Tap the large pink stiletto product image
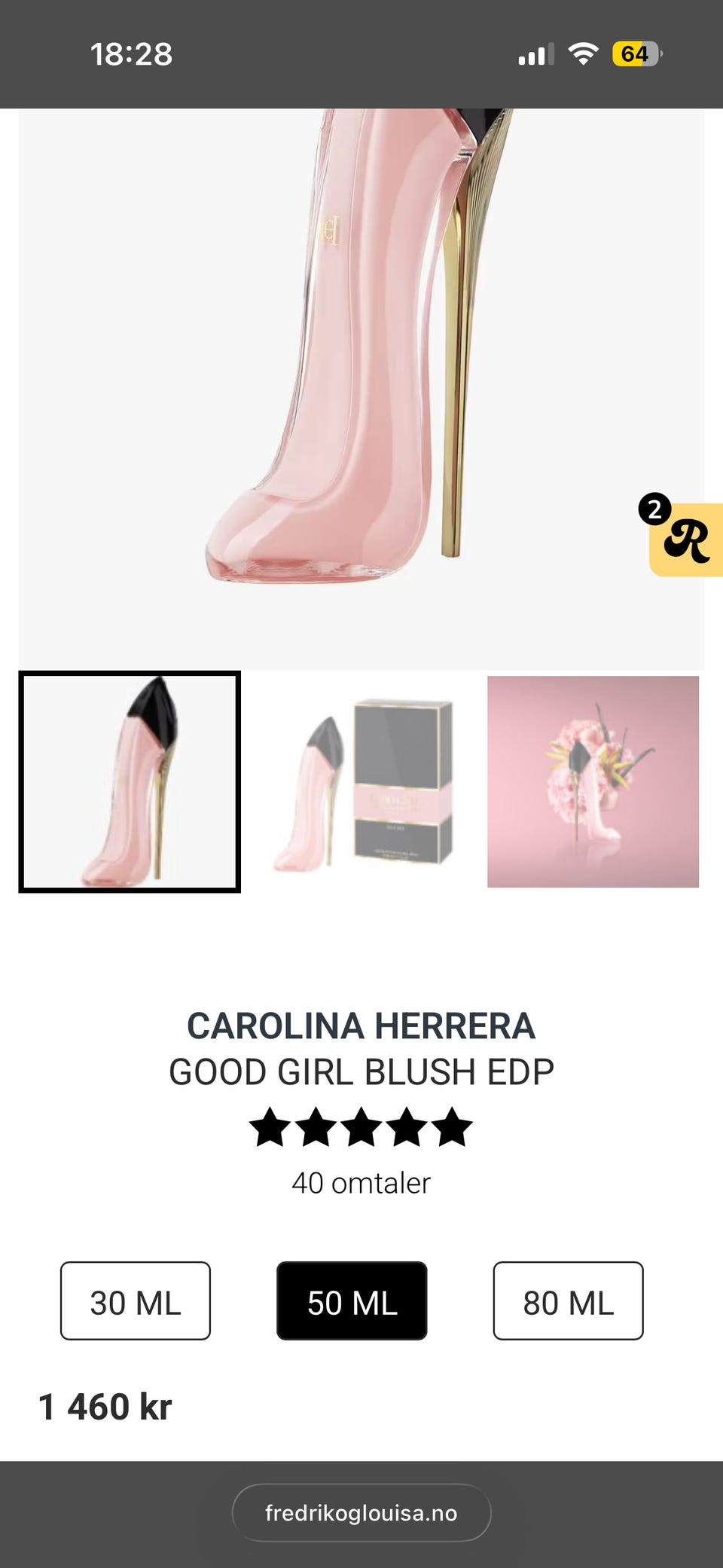Viewport: 723px width, 1568px height. (361, 389)
